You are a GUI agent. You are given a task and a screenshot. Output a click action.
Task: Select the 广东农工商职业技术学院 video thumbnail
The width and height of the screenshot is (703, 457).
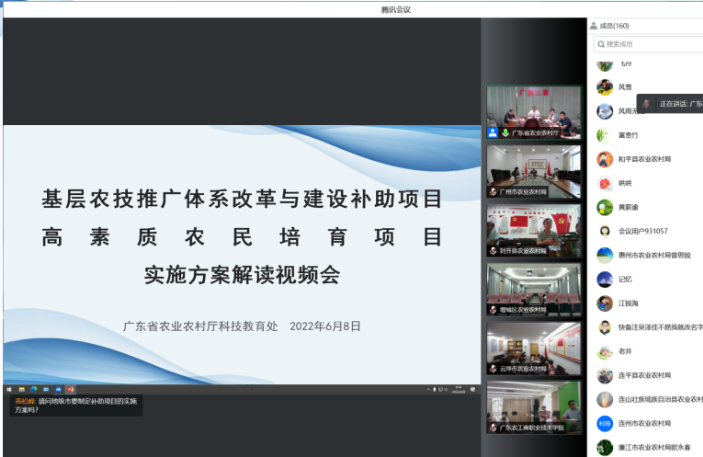(x=533, y=408)
